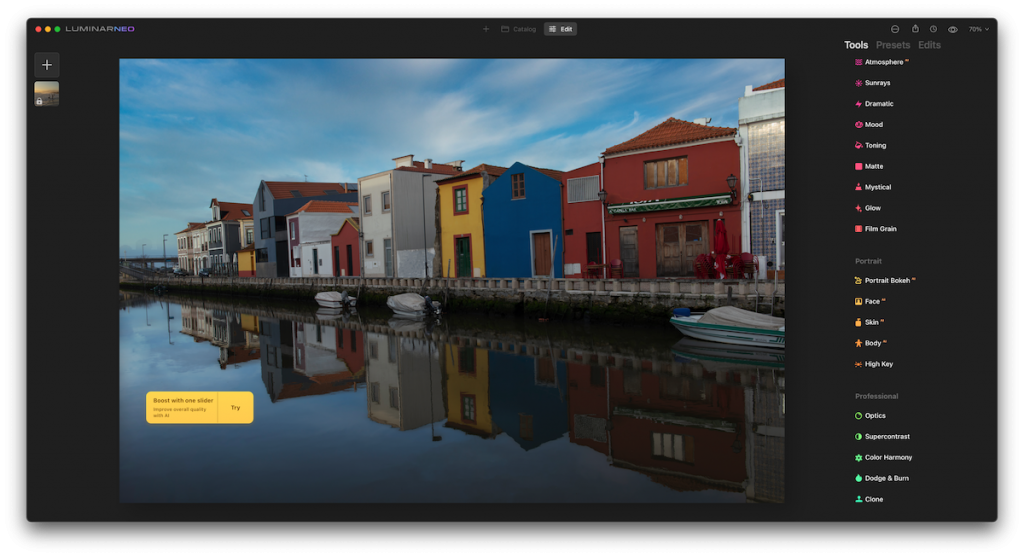Select the Clone tool
Screen dimensions: 1024x557
(873, 499)
